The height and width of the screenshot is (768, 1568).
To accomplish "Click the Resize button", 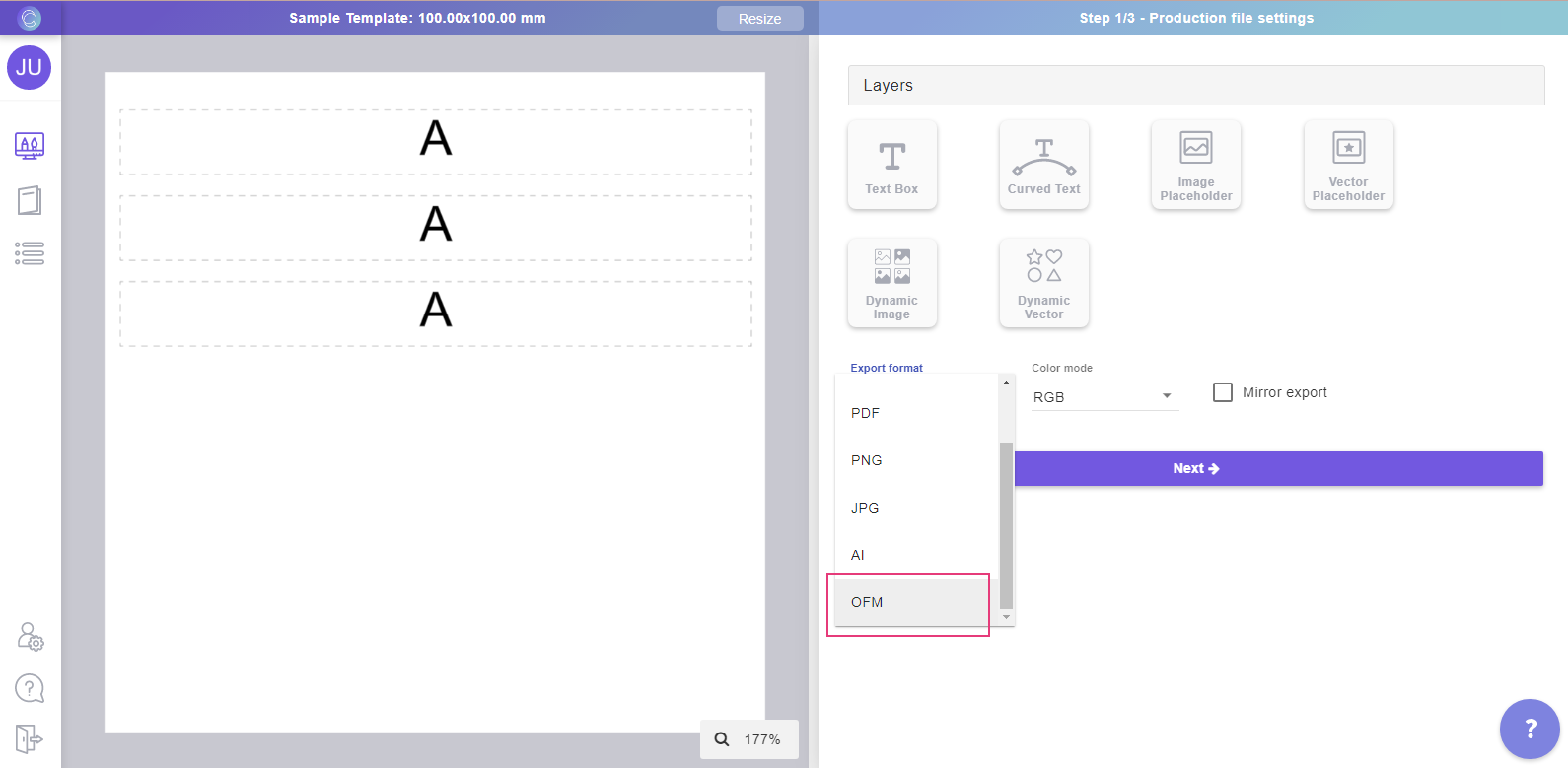I will click(x=759, y=19).
